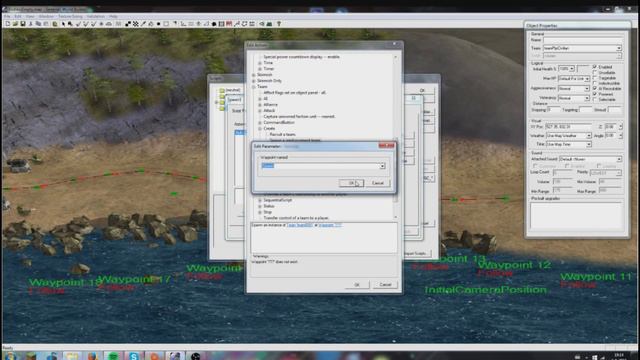Expand the Skirmish Only tree node
This screenshot has height=360, width=640.
tap(253, 81)
